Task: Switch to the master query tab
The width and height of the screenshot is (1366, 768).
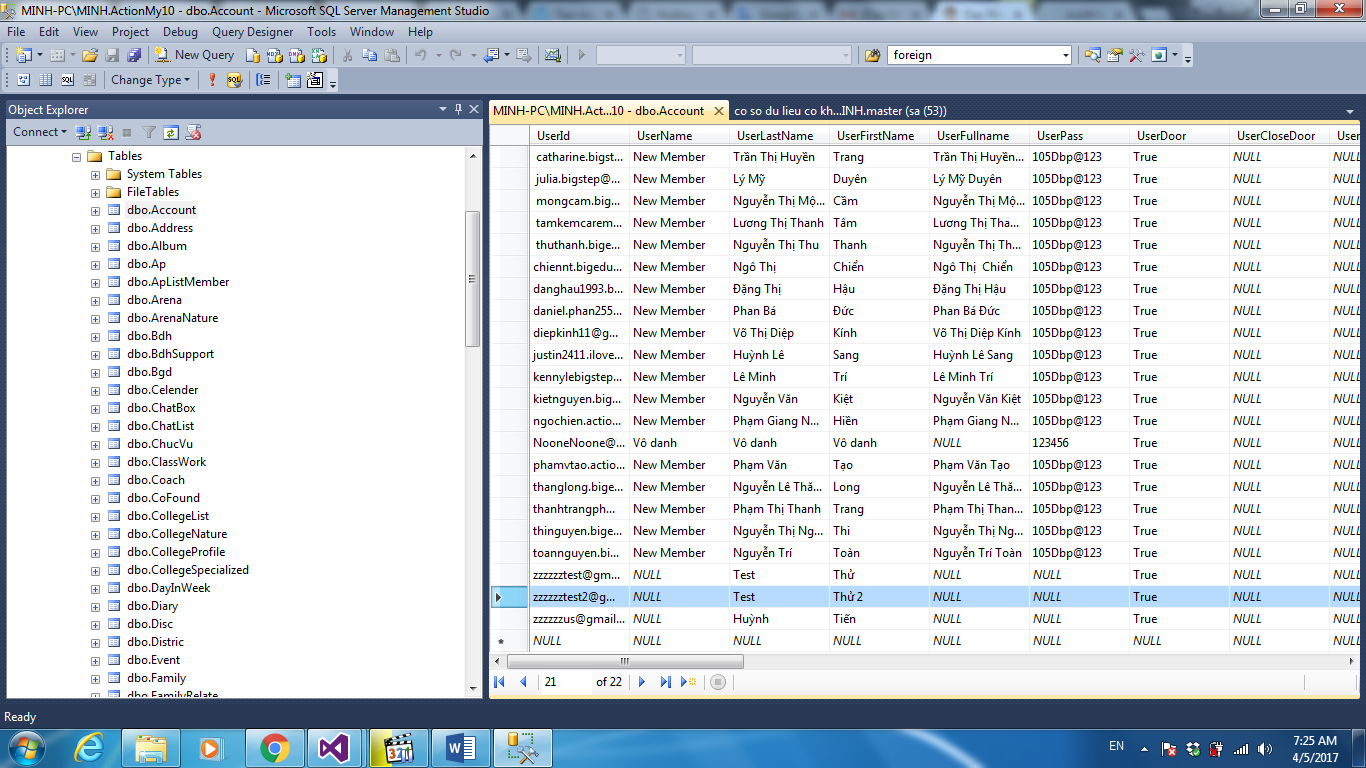Action: point(840,111)
